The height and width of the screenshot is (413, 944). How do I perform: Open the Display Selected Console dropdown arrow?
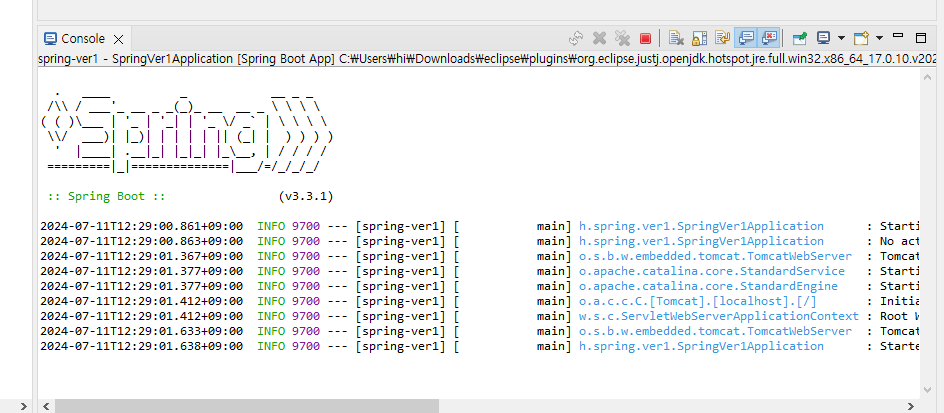(841, 39)
